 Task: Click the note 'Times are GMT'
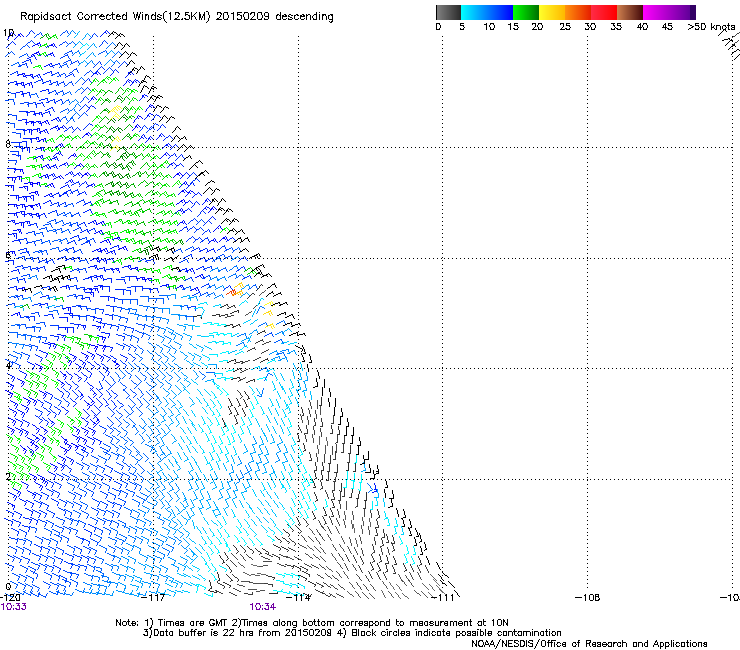(192, 623)
